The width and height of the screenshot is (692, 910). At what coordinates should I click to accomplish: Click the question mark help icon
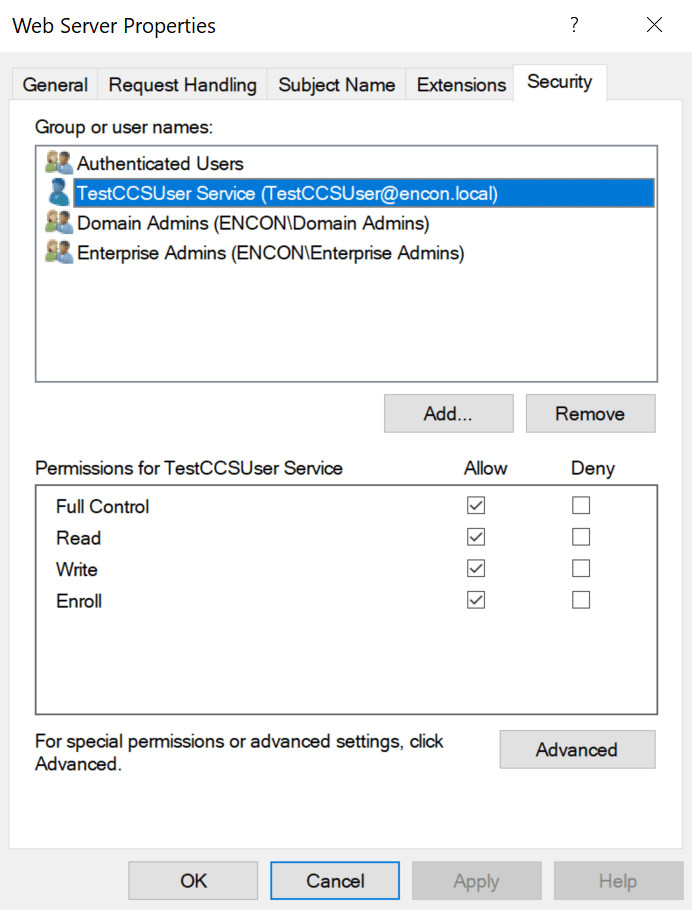pyautogui.click(x=574, y=26)
